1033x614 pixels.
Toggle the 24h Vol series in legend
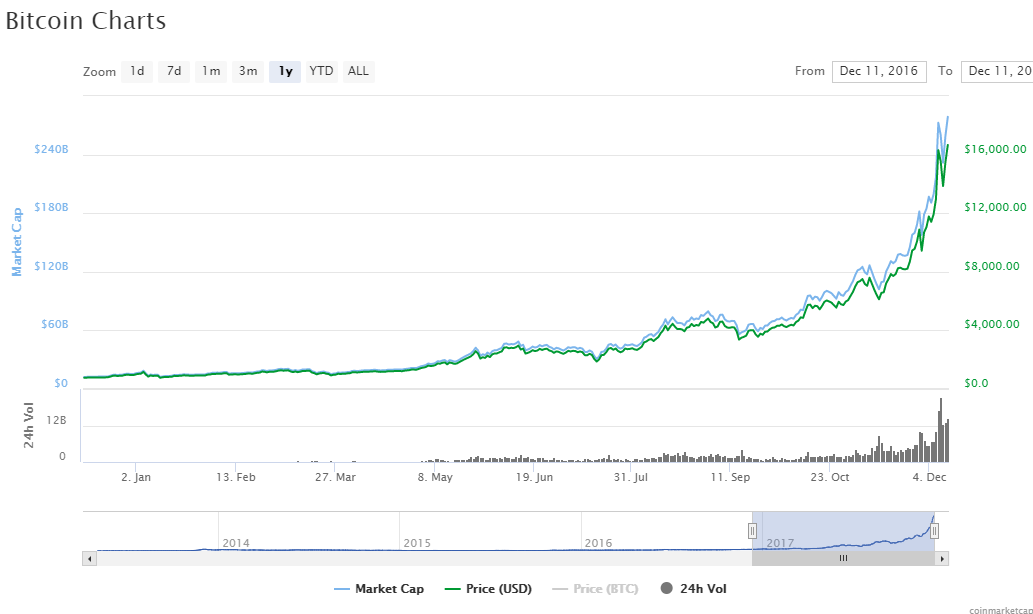(x=694, y=589)
